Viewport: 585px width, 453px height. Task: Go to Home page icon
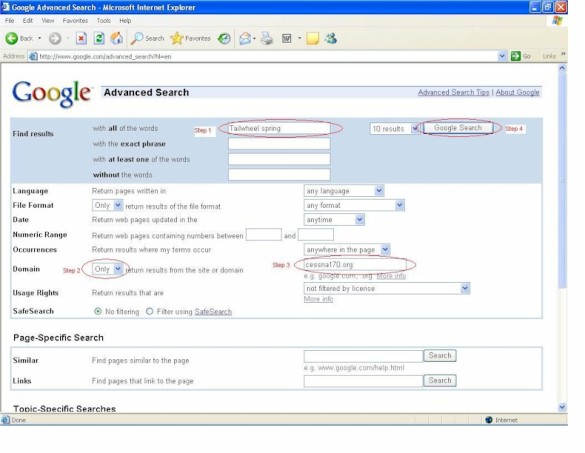click(x=117, y=38)
